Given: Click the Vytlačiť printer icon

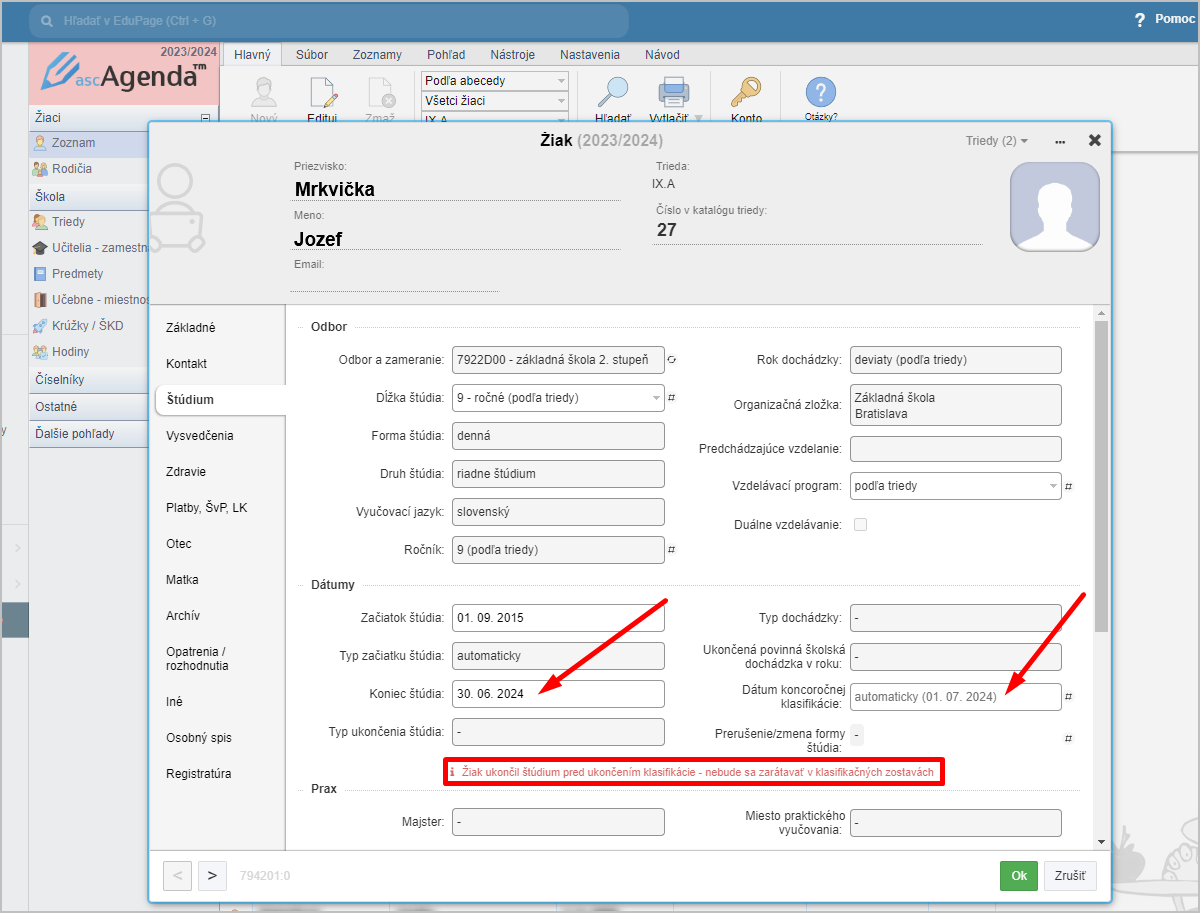Looking at the screenshot, I should [x=672, y=92].
